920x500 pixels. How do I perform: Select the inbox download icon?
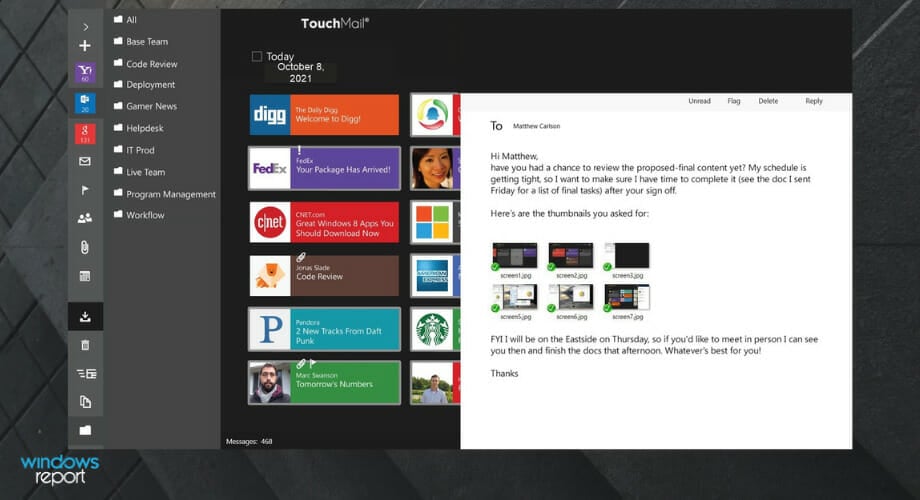pyautogui.click(x=85, y=317)
